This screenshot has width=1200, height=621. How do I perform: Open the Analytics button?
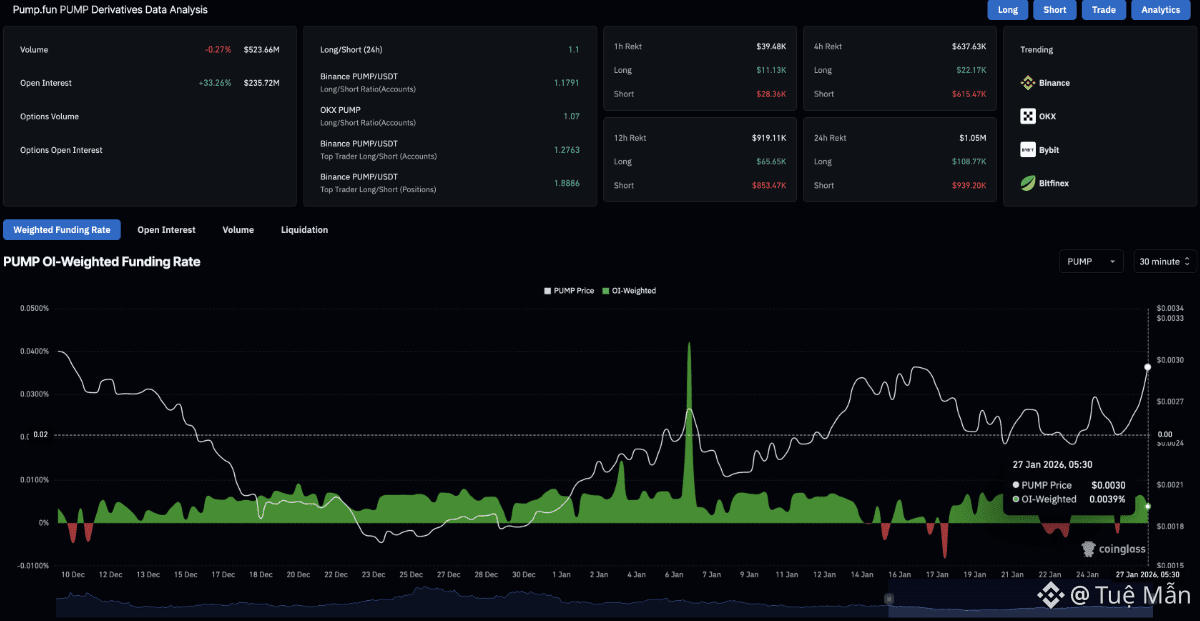pos(1161,10)
